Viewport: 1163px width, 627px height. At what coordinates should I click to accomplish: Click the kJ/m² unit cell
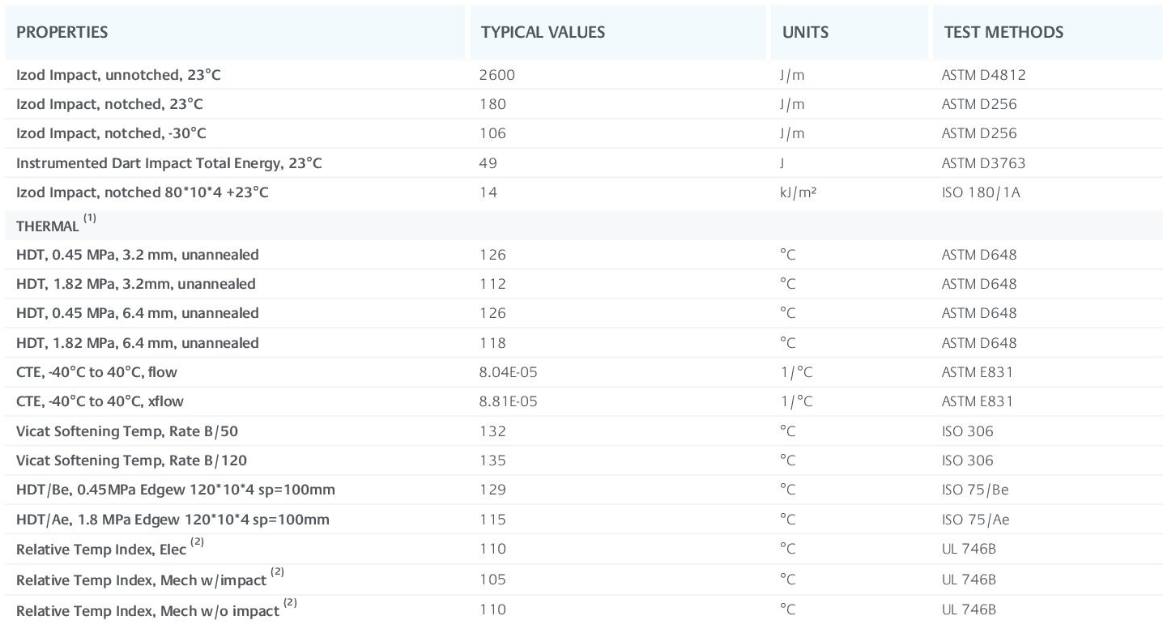(x=798, y=193)
